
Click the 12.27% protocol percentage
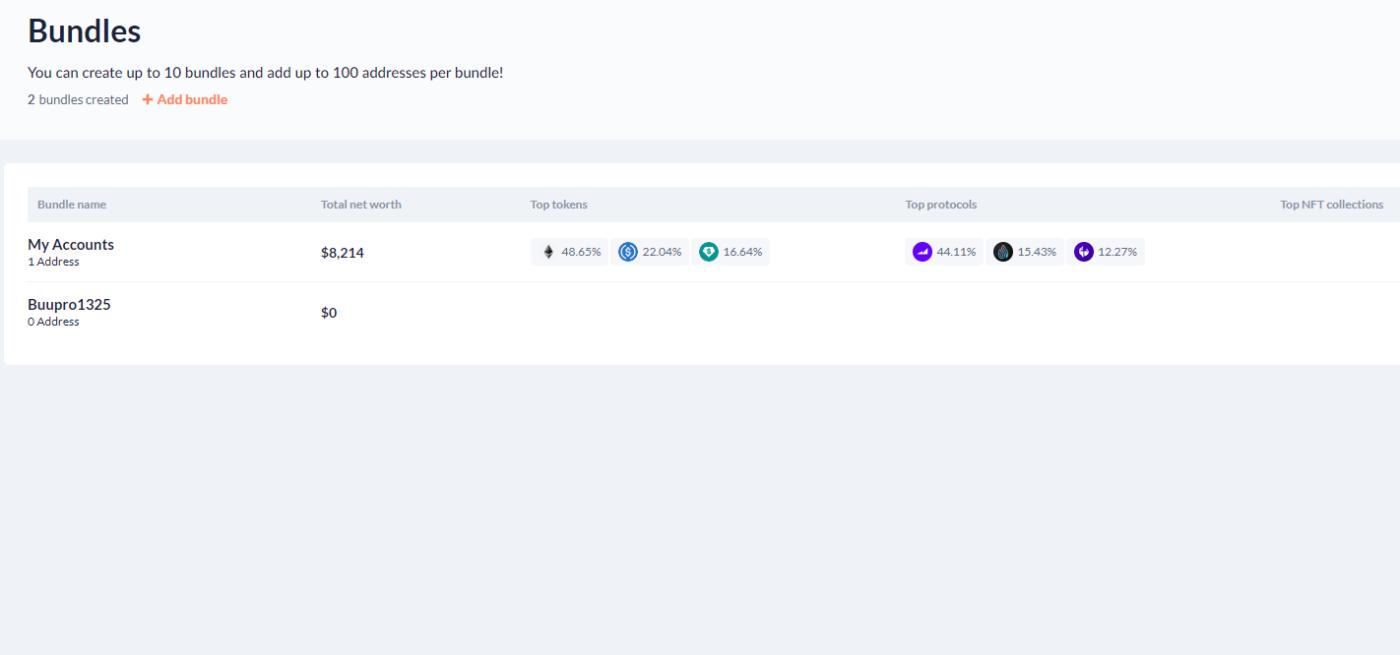(x=1118, y=252)
